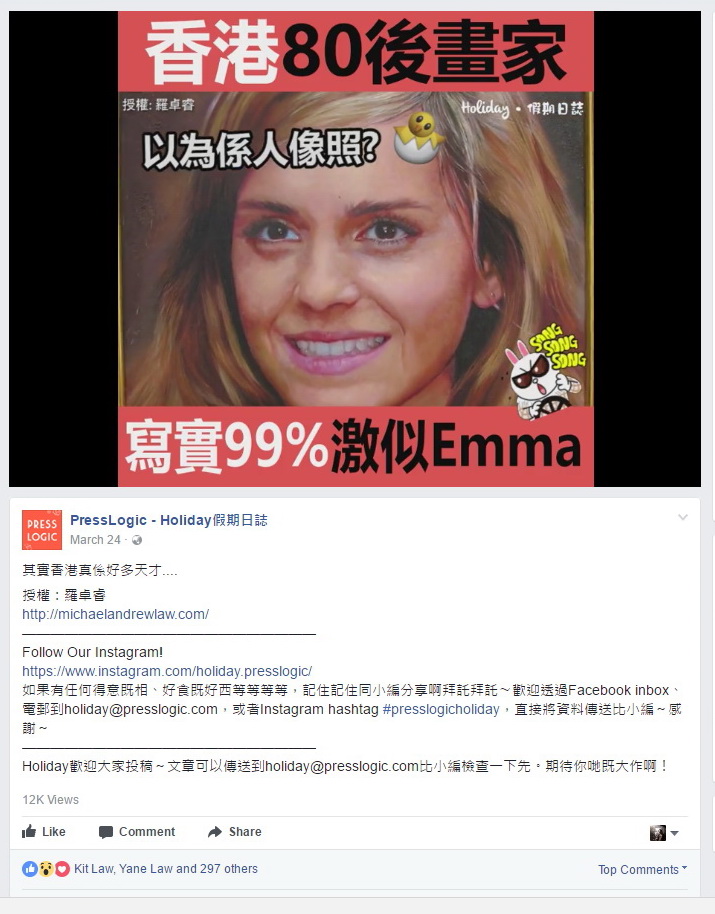Click the 12K Views count
Screen dimensions: 715x914
(50, 800)
